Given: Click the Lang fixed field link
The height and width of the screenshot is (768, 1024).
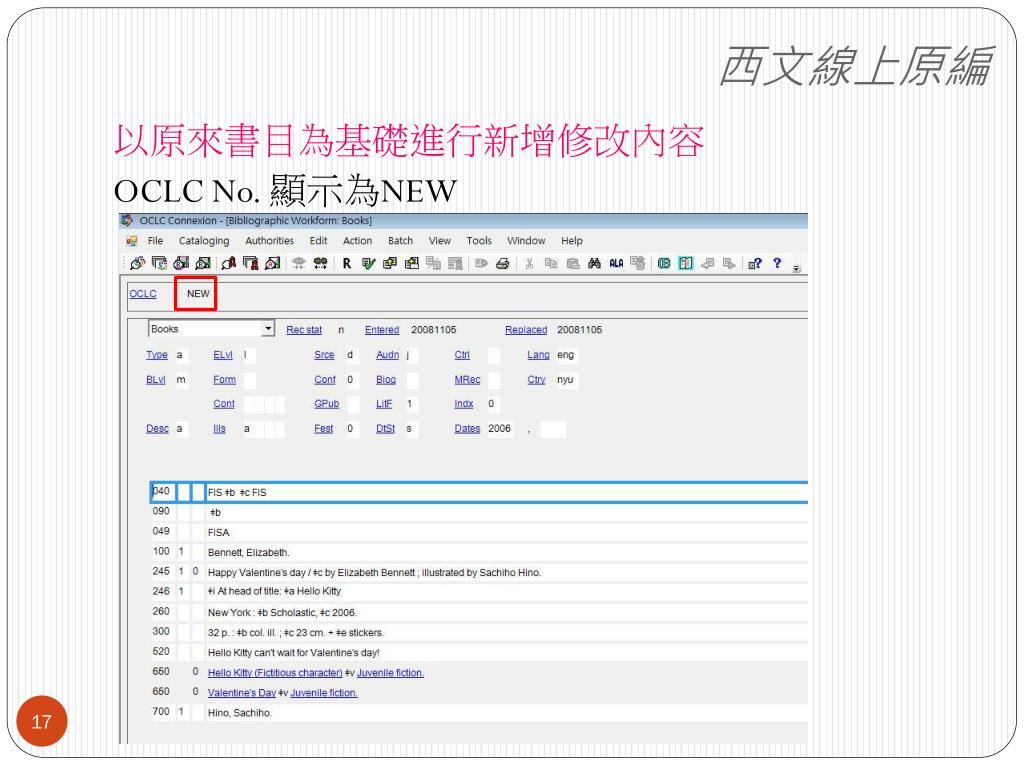Looking at the screenshot, I should (x=538, y=355).
